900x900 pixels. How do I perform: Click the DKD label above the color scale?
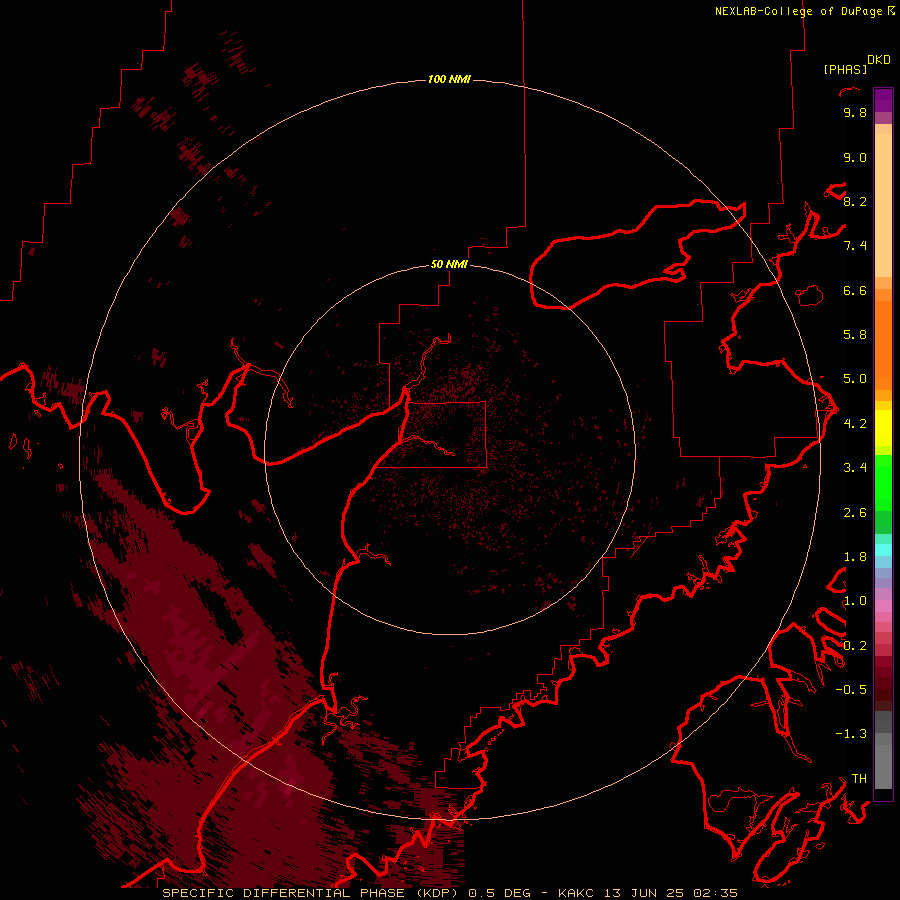(879, 60)
